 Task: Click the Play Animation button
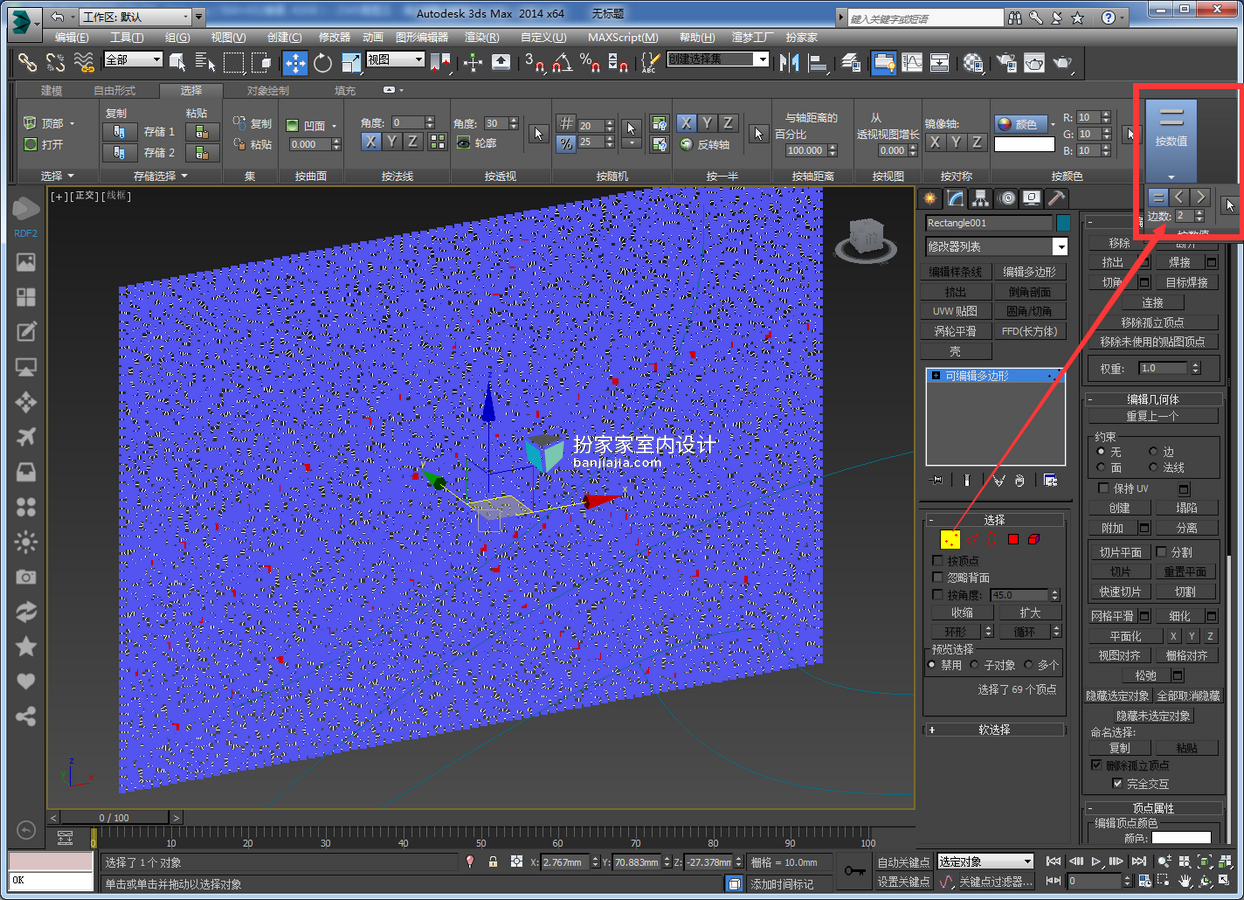(1097, 861)
